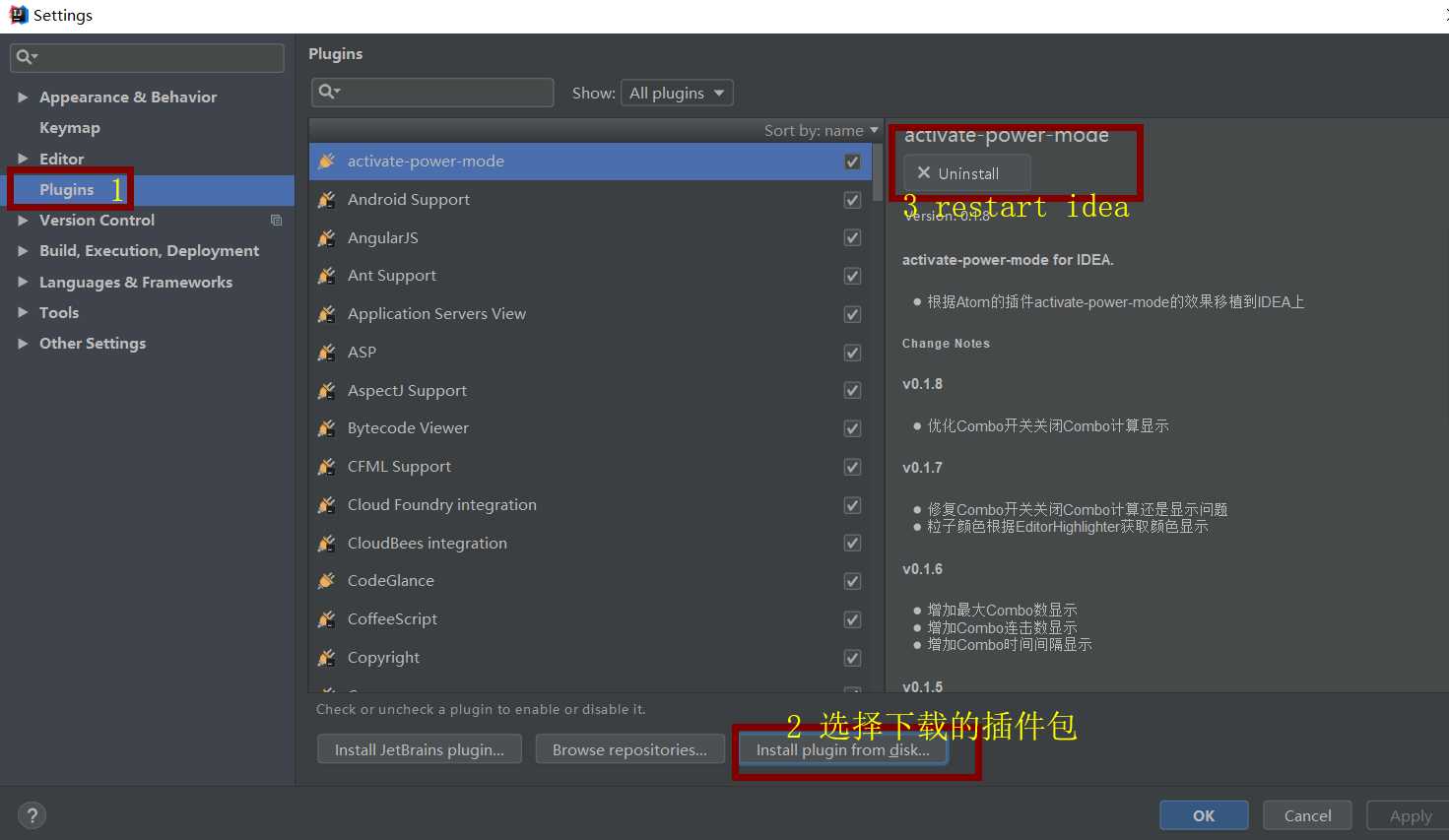
Task: Focus the settings search field
Action: pyautogui.click(x=148, y=57)
